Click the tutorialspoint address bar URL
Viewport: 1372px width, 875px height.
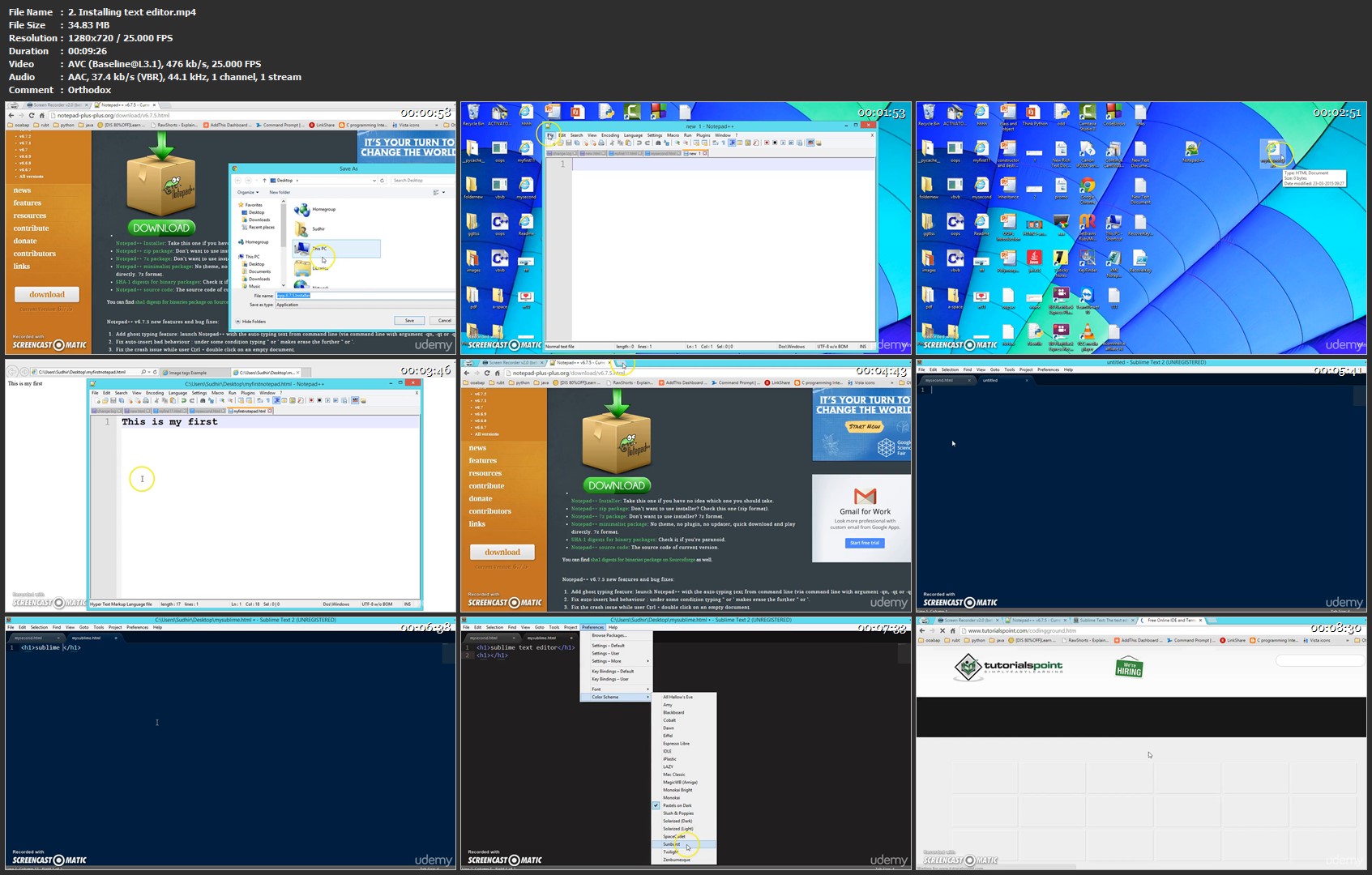[x=1023, y=630]
